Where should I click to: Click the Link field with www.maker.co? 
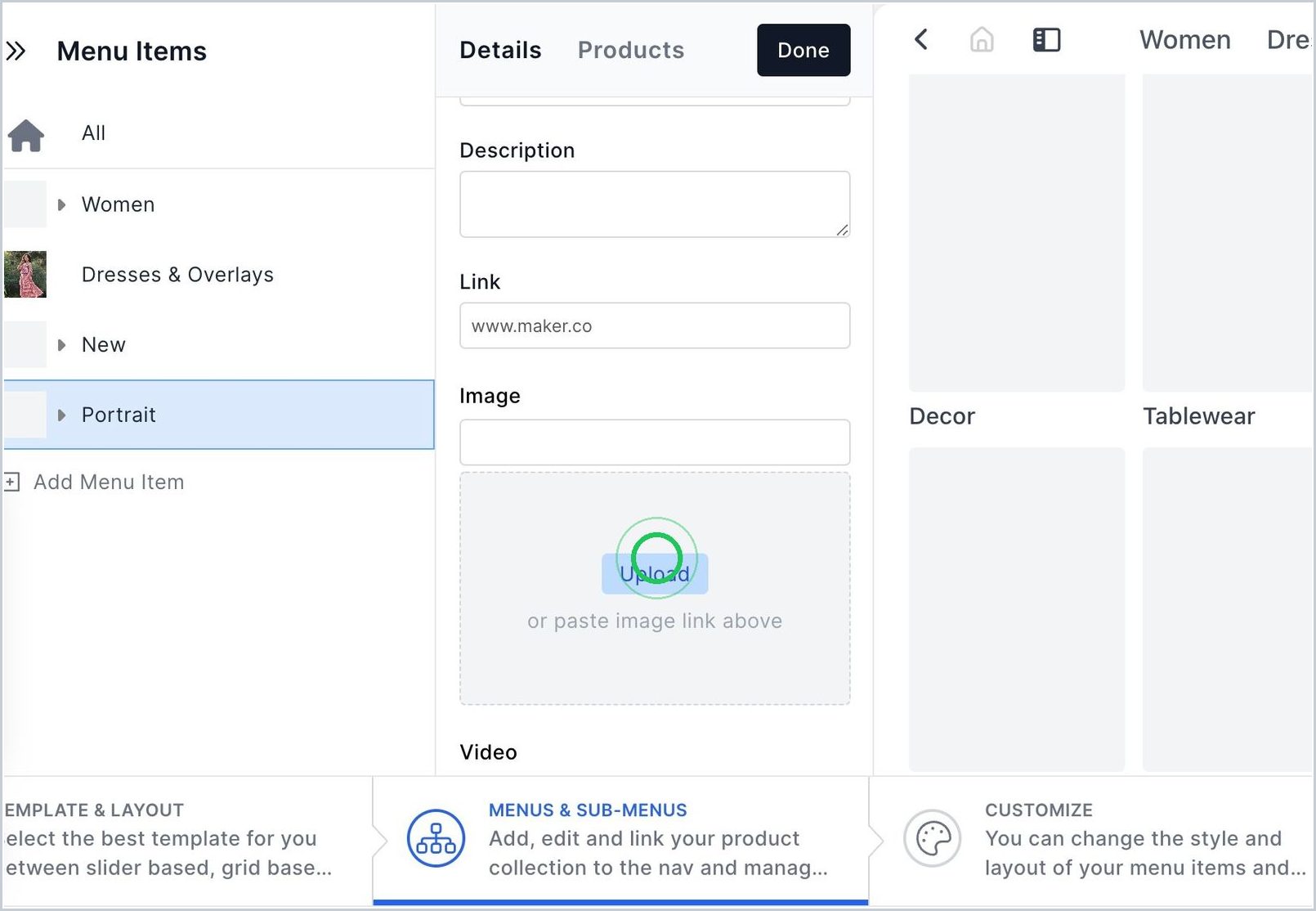tap(655, 325)
